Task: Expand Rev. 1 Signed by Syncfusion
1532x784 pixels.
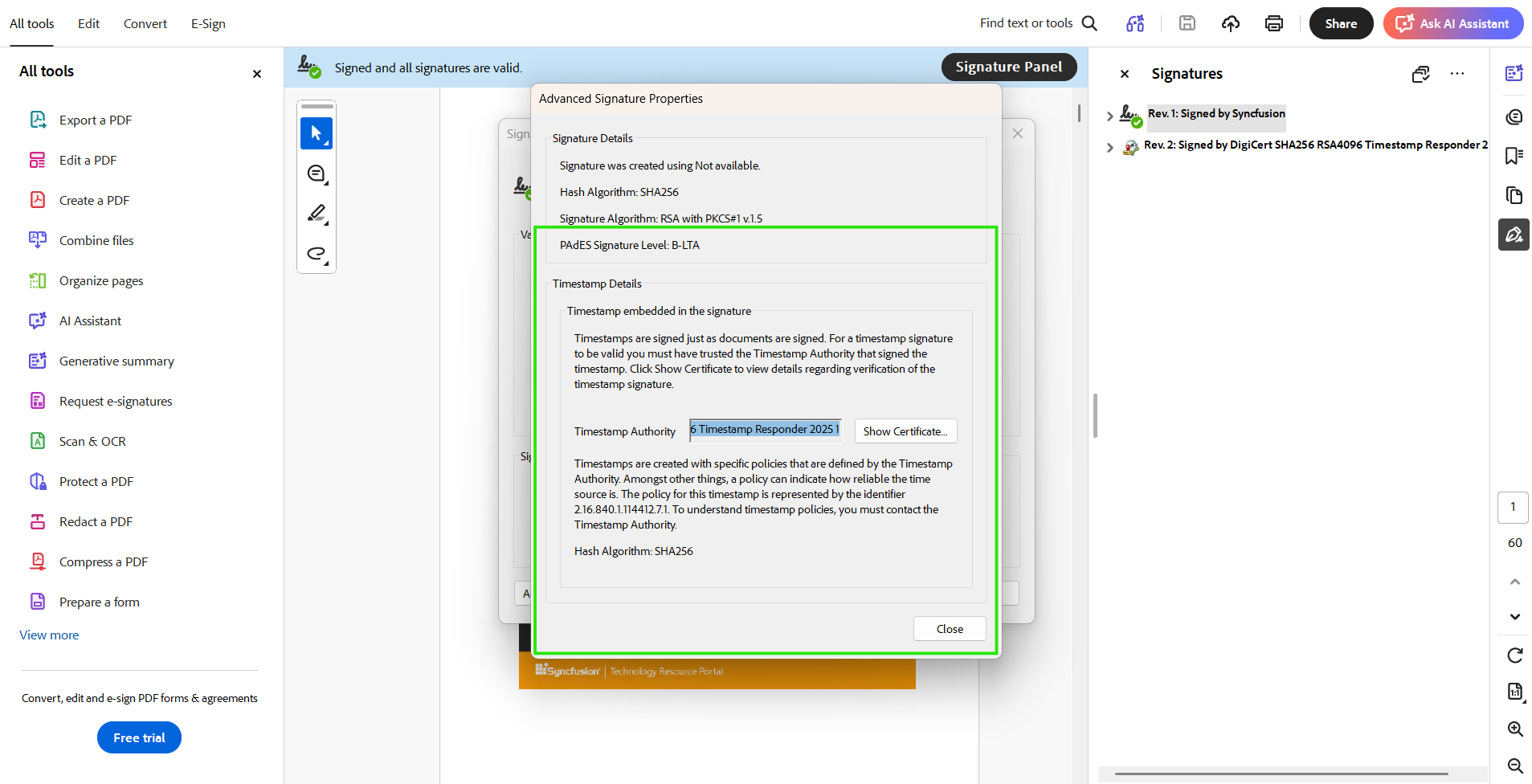Action: tap(1109, 116)
